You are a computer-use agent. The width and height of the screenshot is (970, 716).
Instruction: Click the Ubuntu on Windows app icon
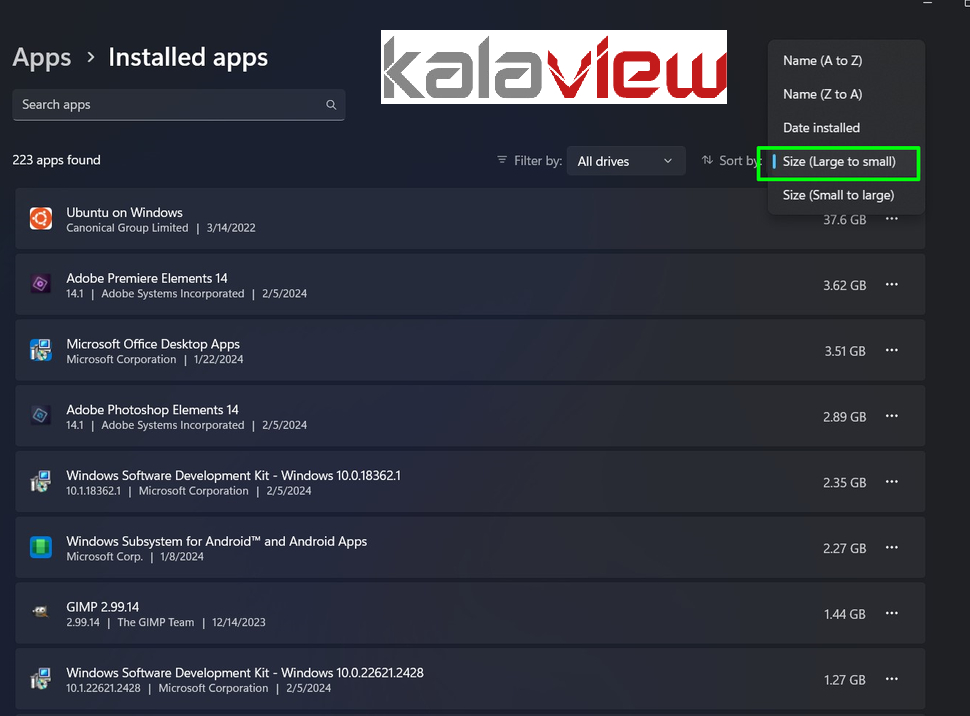pos(41,219)
